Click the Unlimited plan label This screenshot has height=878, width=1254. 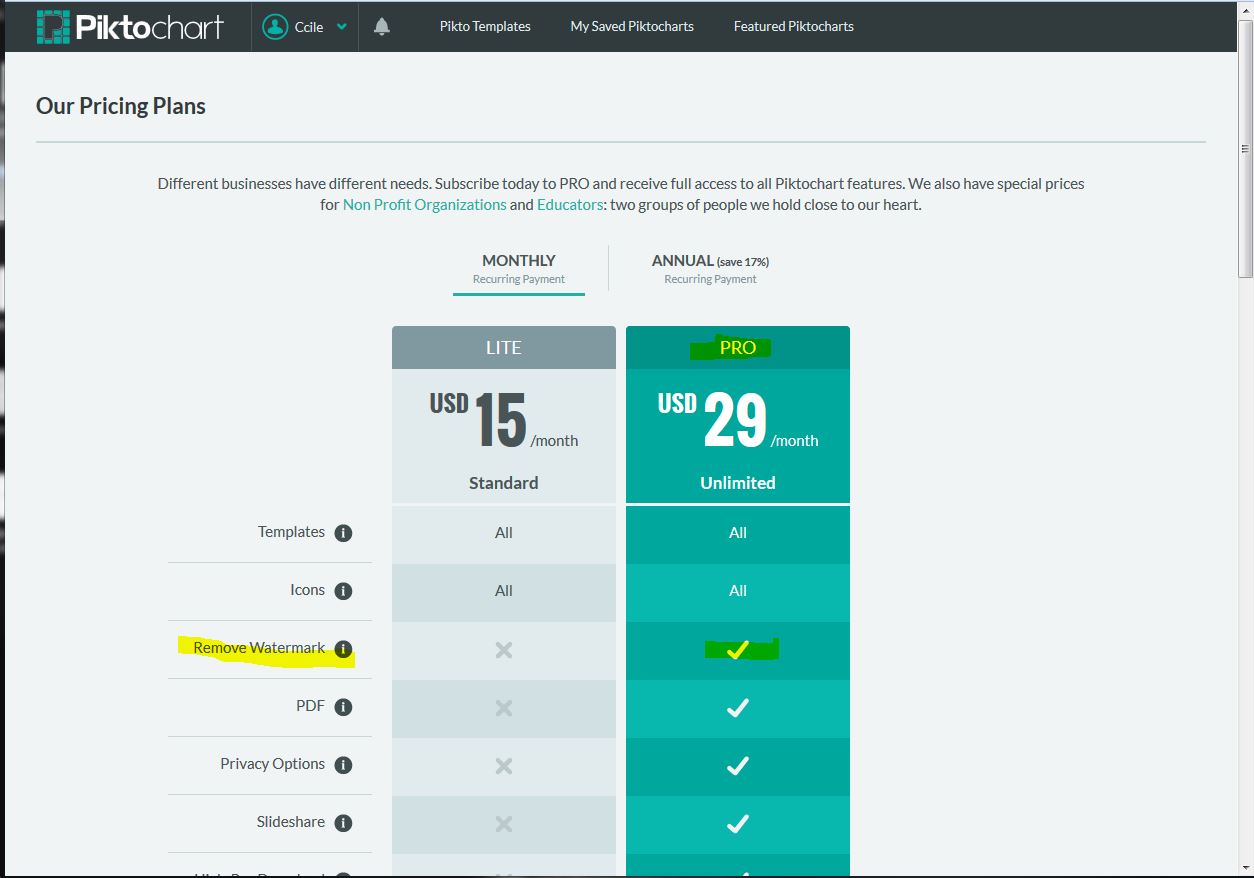[738, 483]
